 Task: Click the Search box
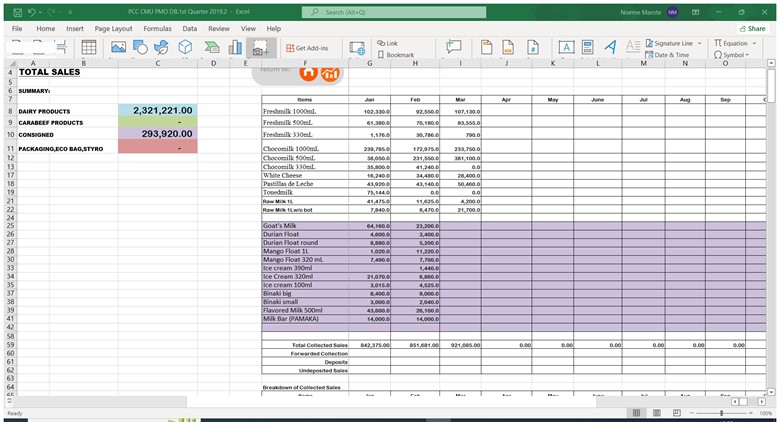pos(394,12)
